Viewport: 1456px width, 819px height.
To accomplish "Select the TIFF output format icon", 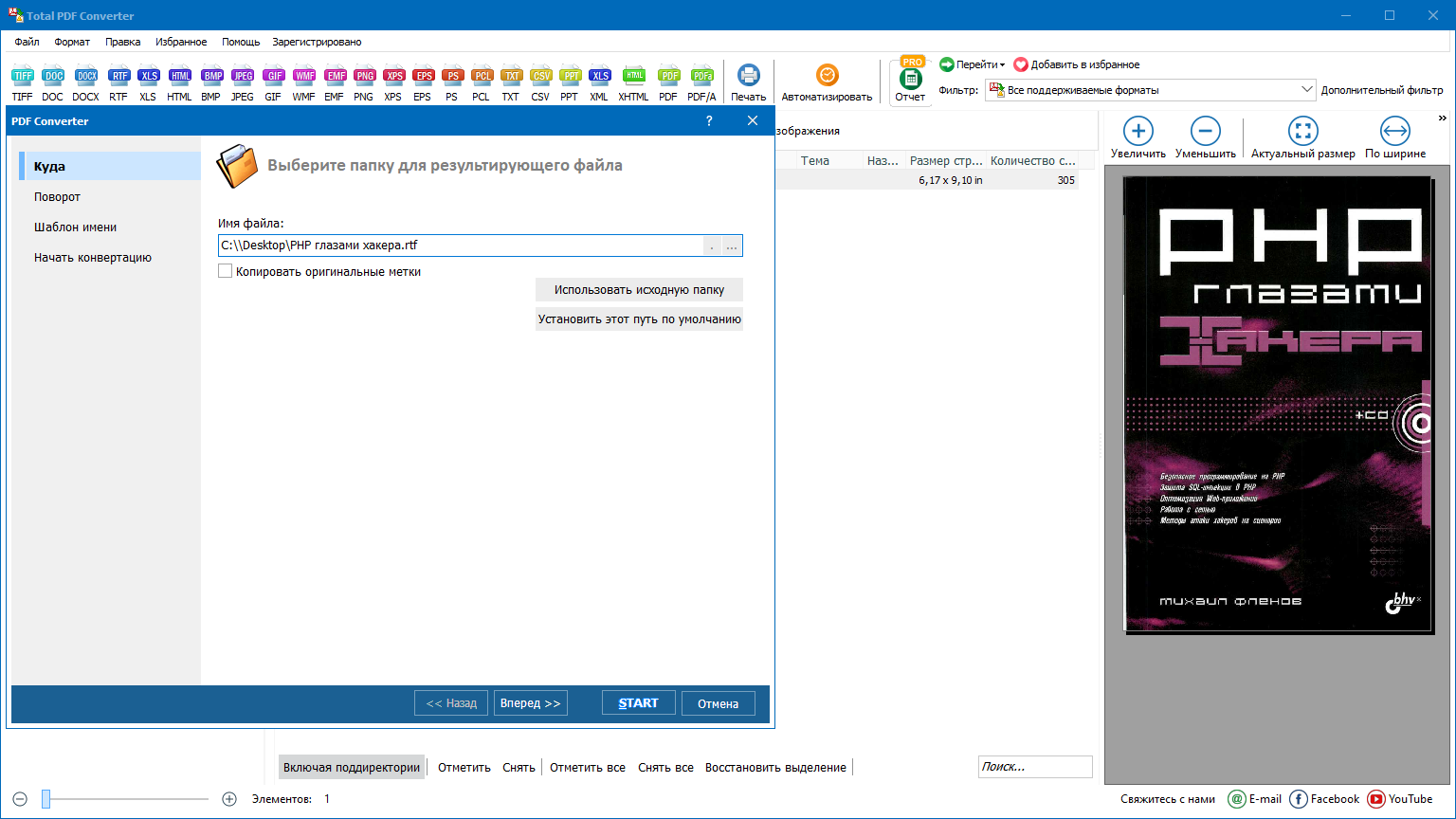I will click(x=23, y=76).
